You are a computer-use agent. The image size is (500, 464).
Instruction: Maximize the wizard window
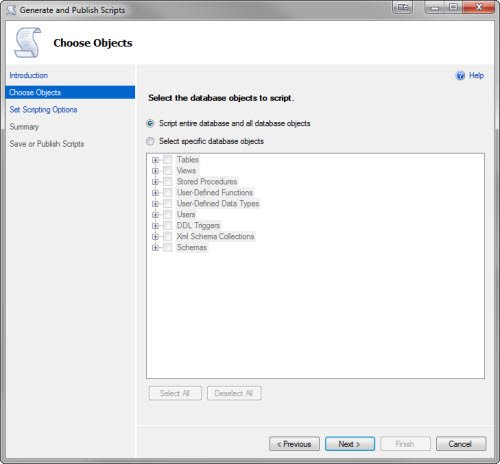pyautogui.click(x=453, y=7)
